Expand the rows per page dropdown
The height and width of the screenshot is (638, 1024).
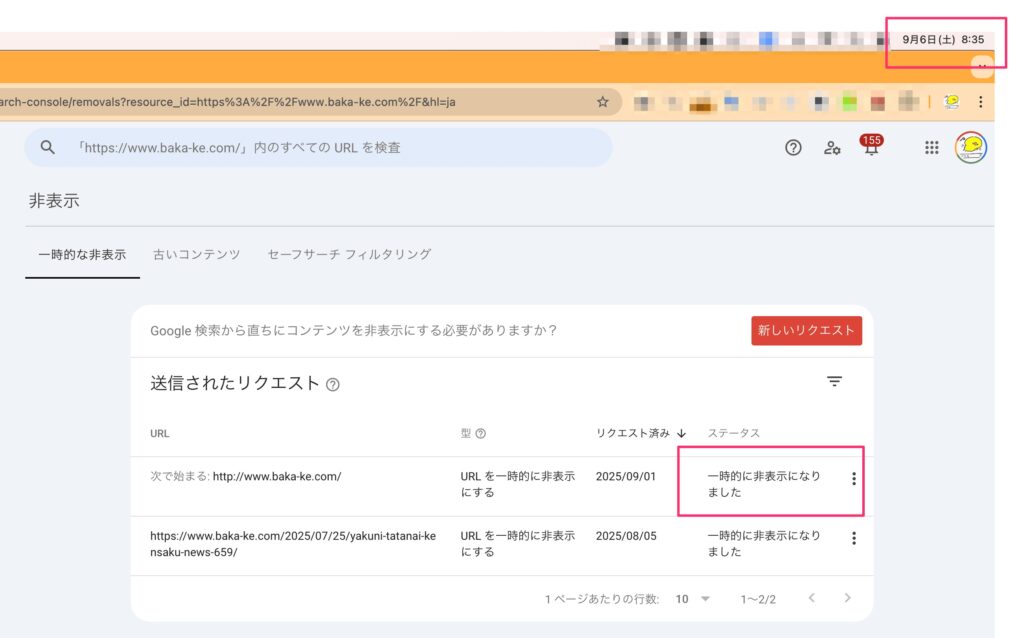pyautogui.click(x=693, y=599)
